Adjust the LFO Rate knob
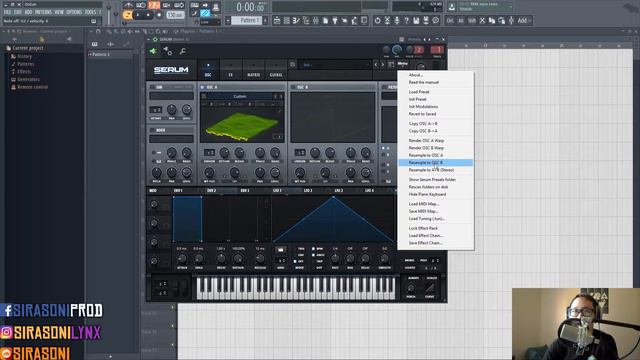 335,258
